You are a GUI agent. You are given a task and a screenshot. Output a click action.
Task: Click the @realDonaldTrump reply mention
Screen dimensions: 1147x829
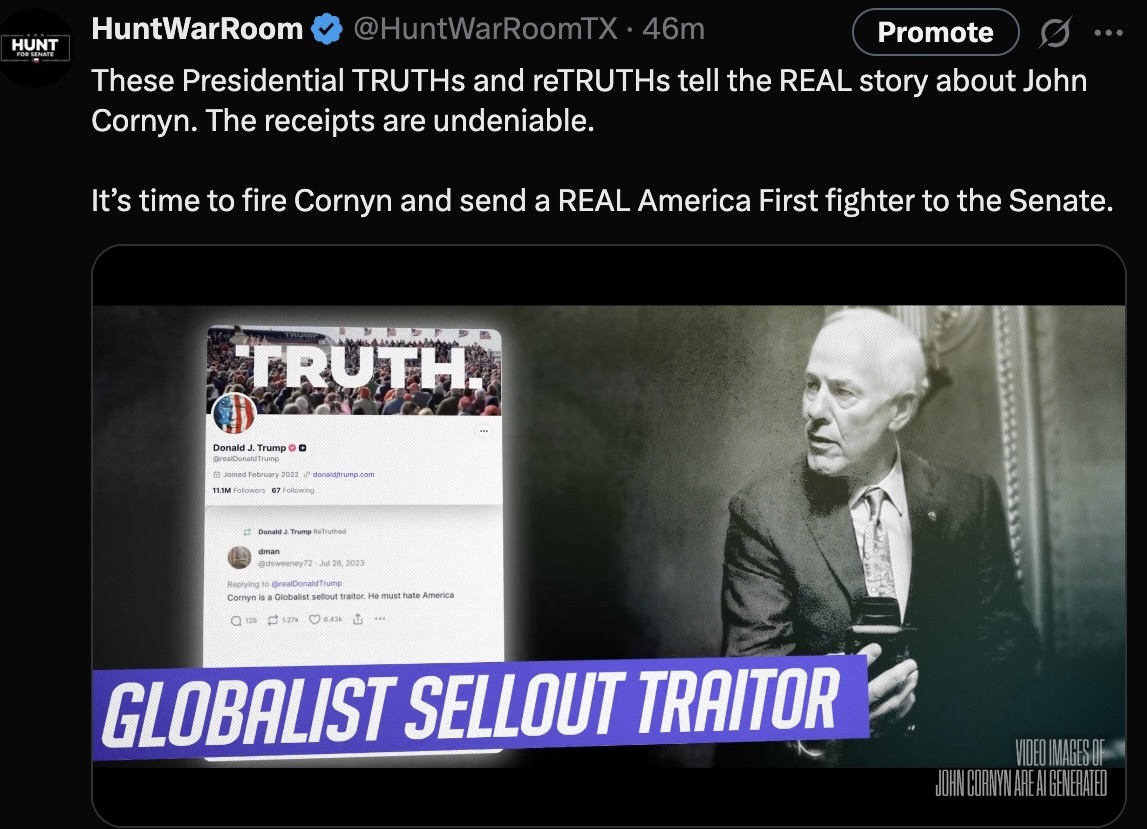tap(307, 583)
